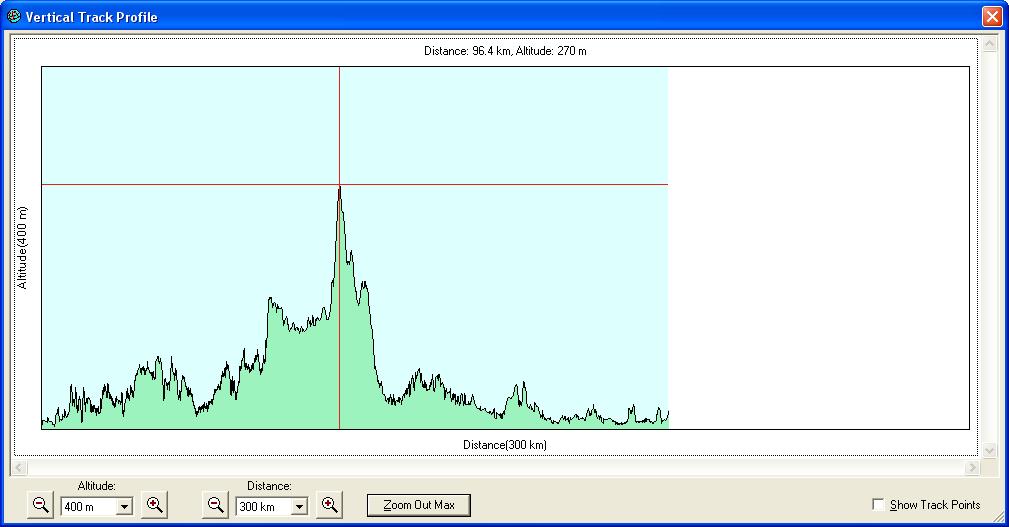This screenshot has width=1009, height=527.
Task: Zoom out the altitude scale
Action: (41, 505)
